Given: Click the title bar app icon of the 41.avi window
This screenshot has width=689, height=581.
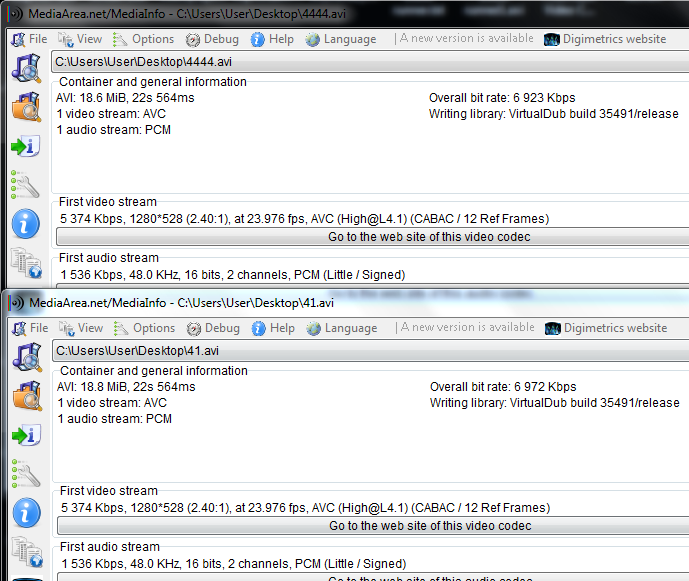Looking at the screenshot, I should click(17, 302).
